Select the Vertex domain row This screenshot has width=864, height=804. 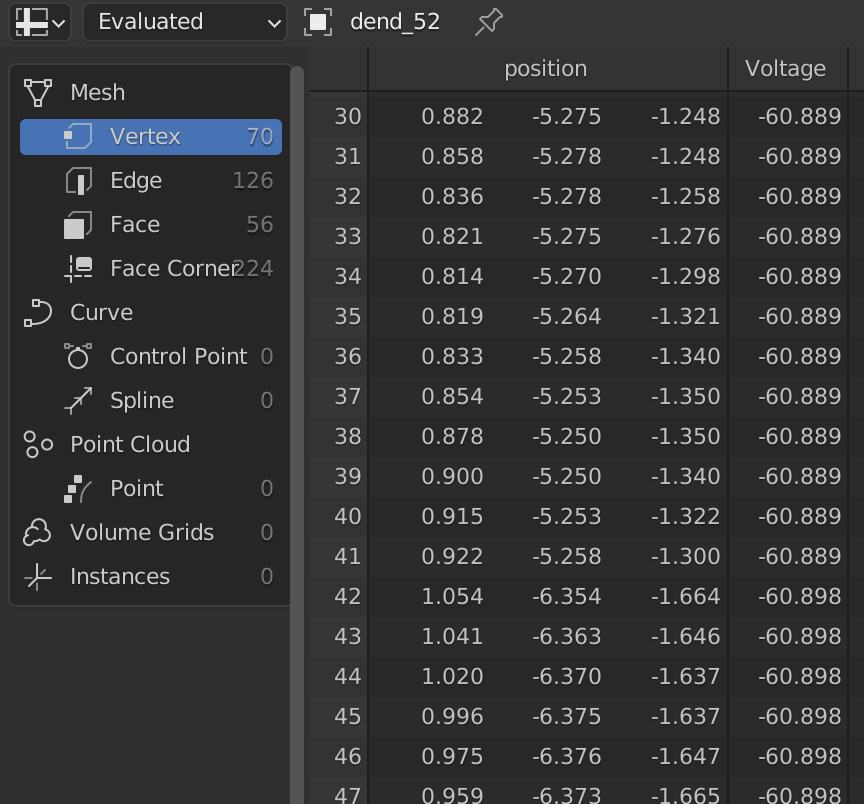(x=151, y=137)
